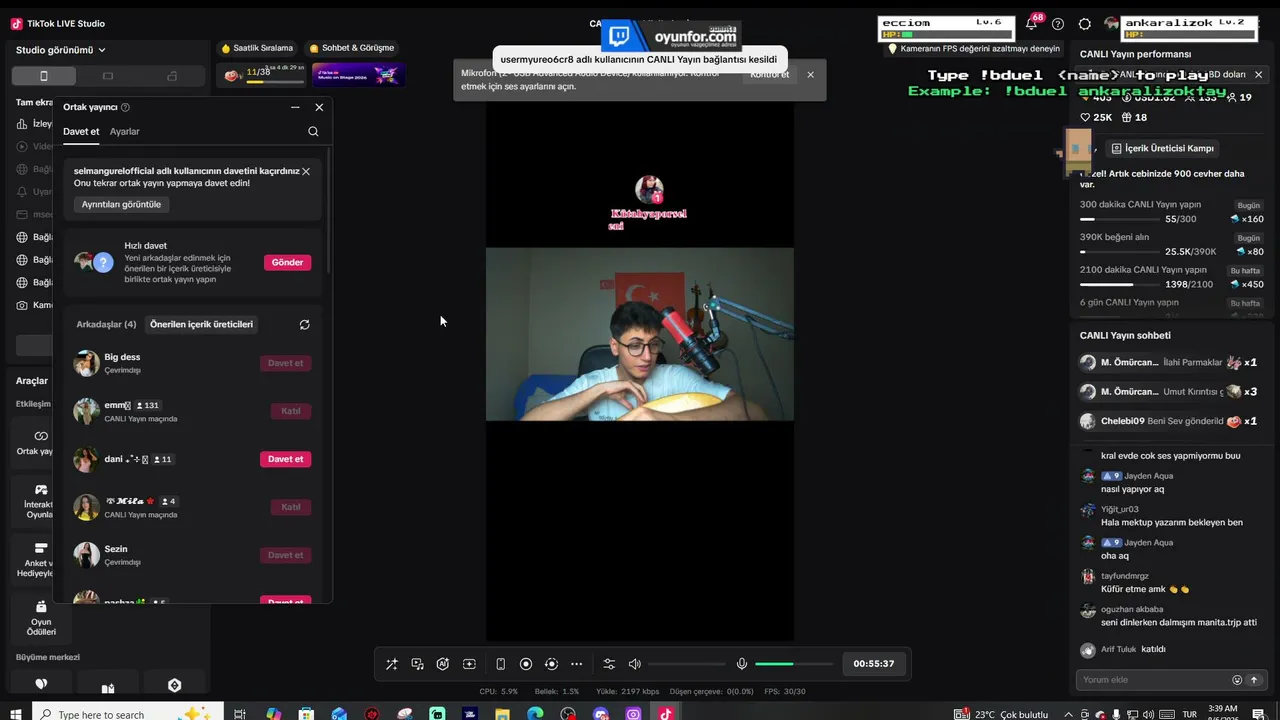The height and width of the screenshot is (720, 1280).
Task: Click Kontrol et in microphone warning
Action: [770, 75]
